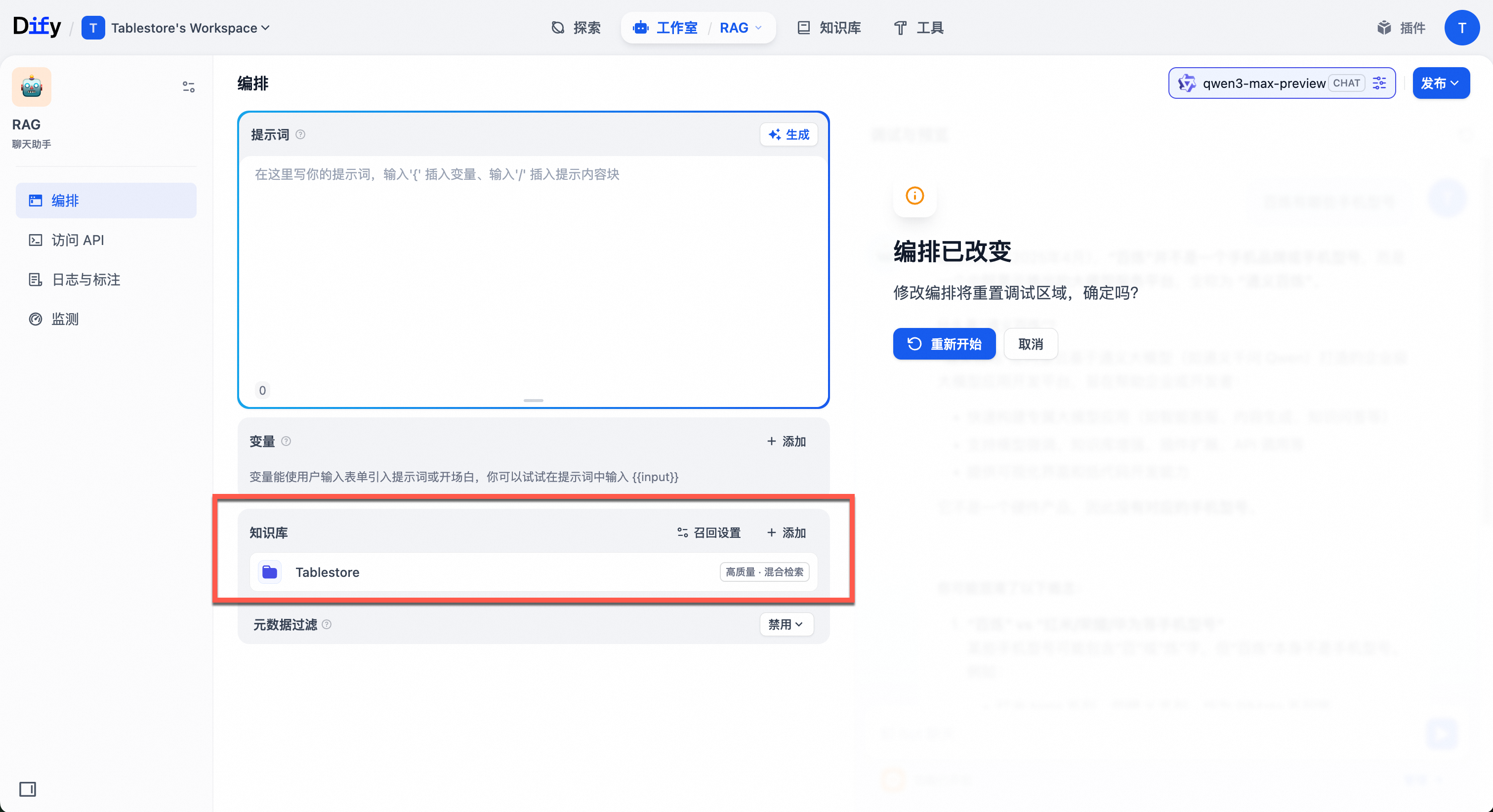Click the prompt help question icon
The image size is (1493, 812).
coord(300,134)
